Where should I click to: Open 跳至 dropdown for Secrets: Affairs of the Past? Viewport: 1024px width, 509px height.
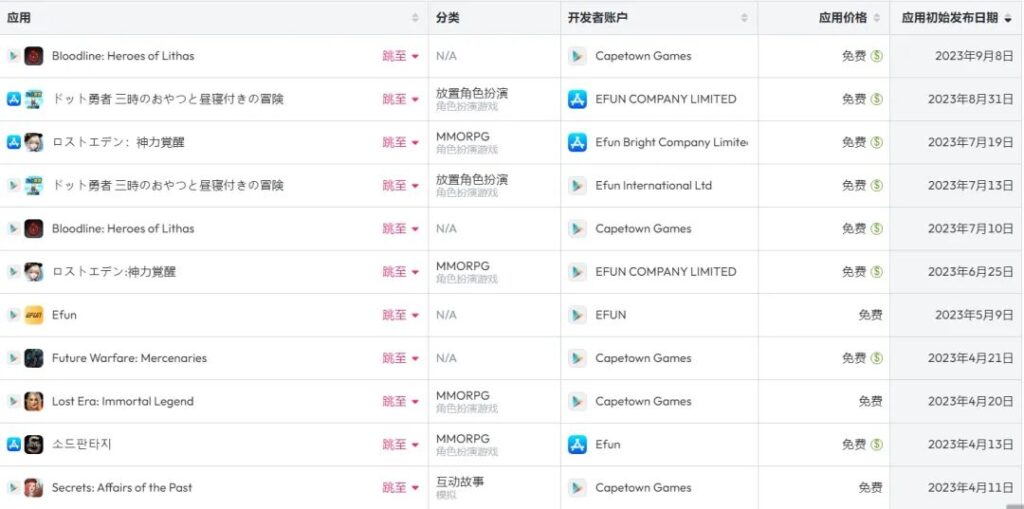pyautogui.click(x=400, y=487)
